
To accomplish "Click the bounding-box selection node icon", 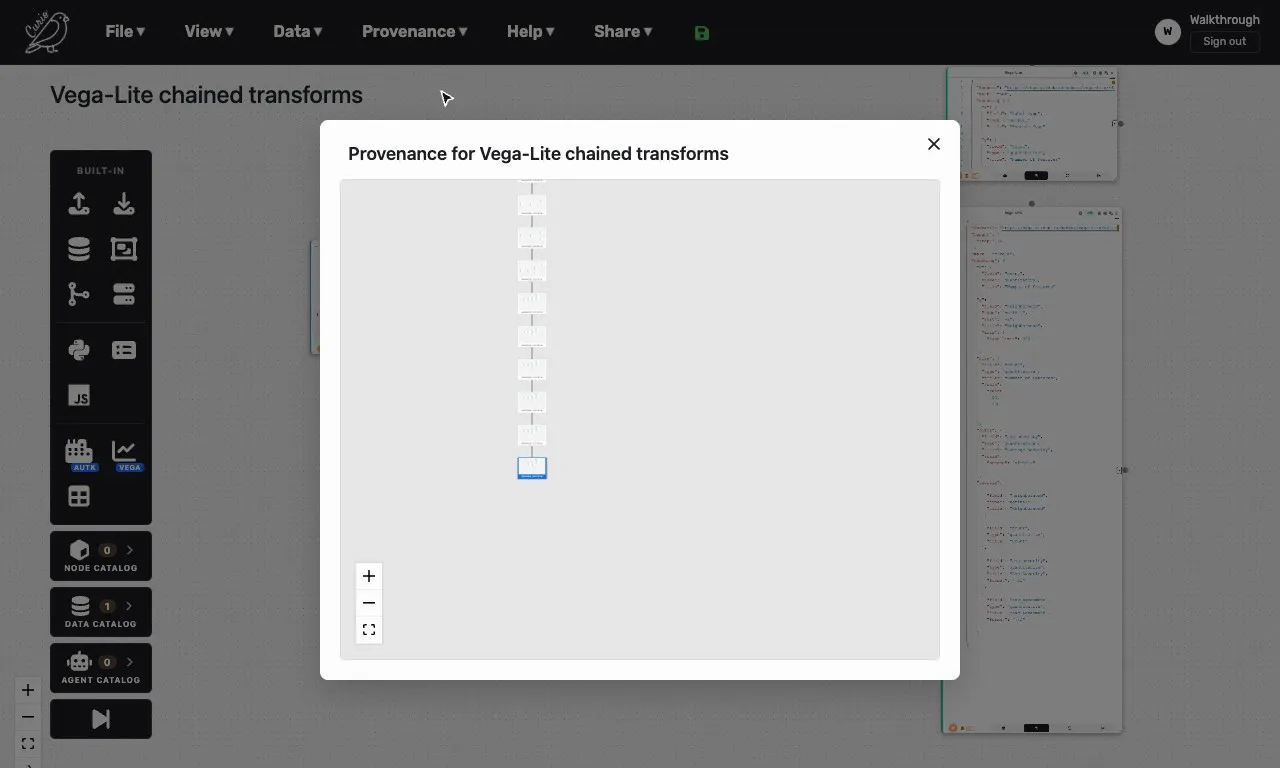I will [124, 249].
